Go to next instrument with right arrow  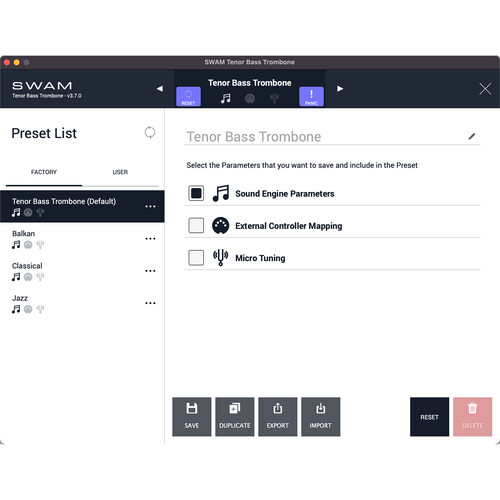340,89
